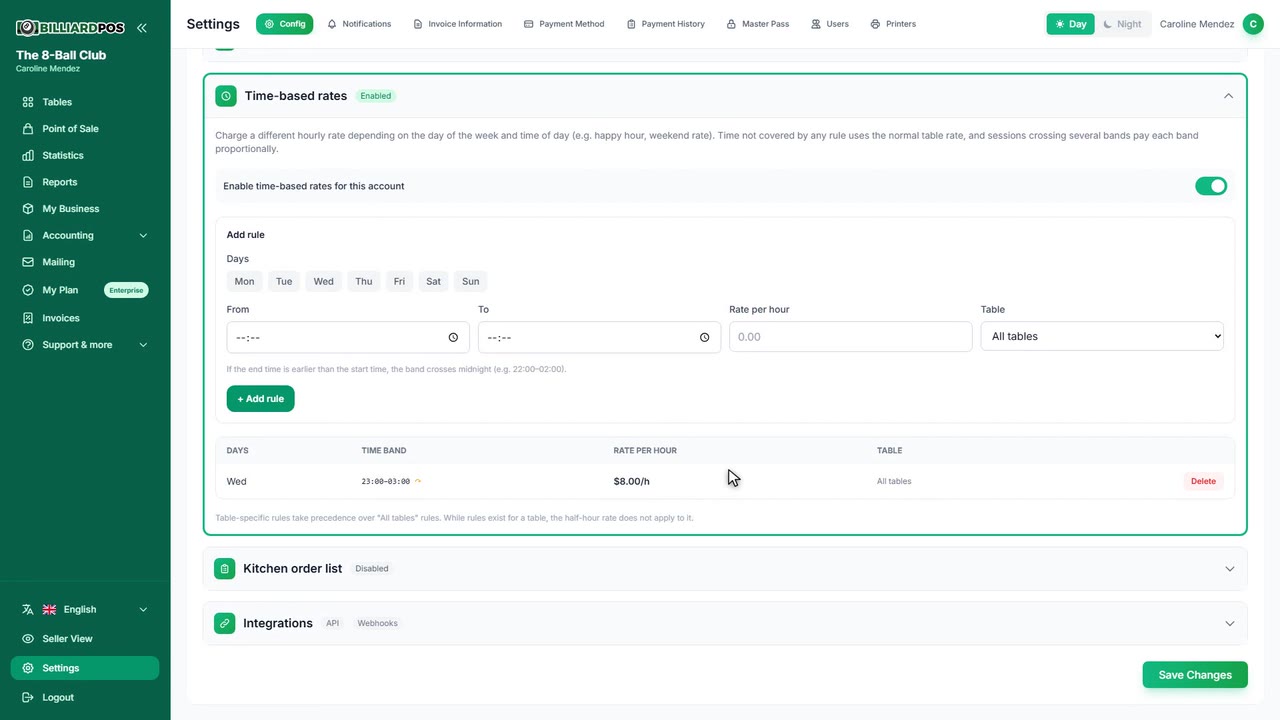Collapse the Time-based rates section
1280x720 pixels.
[x=1228, y=96]
